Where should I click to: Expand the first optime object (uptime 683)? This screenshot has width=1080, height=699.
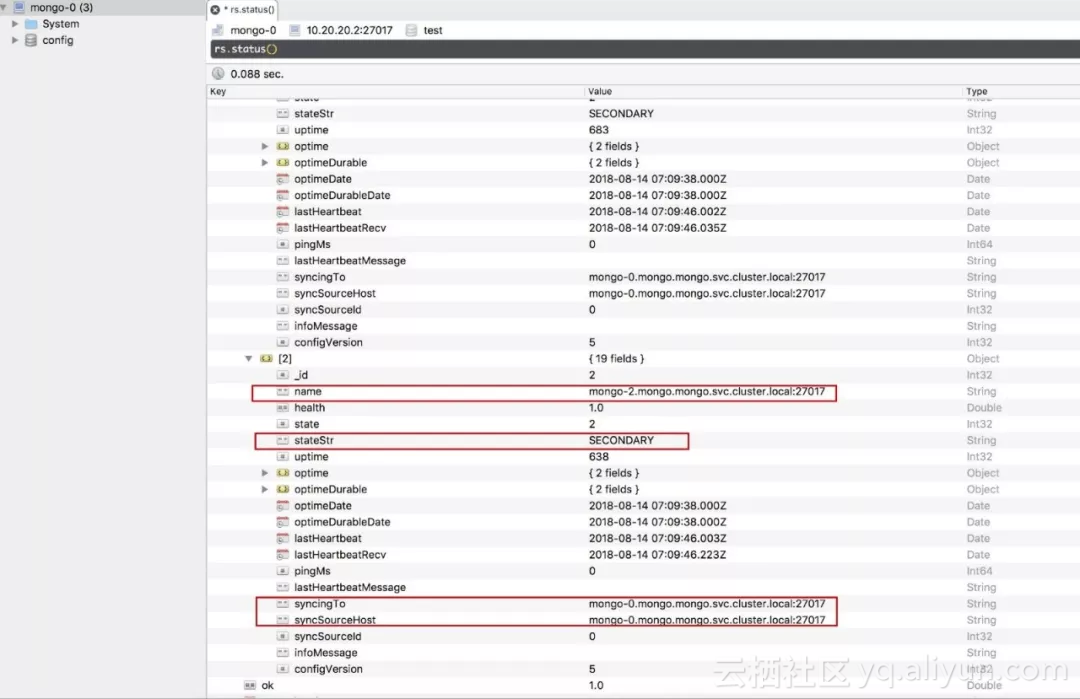tap(264, 146)
